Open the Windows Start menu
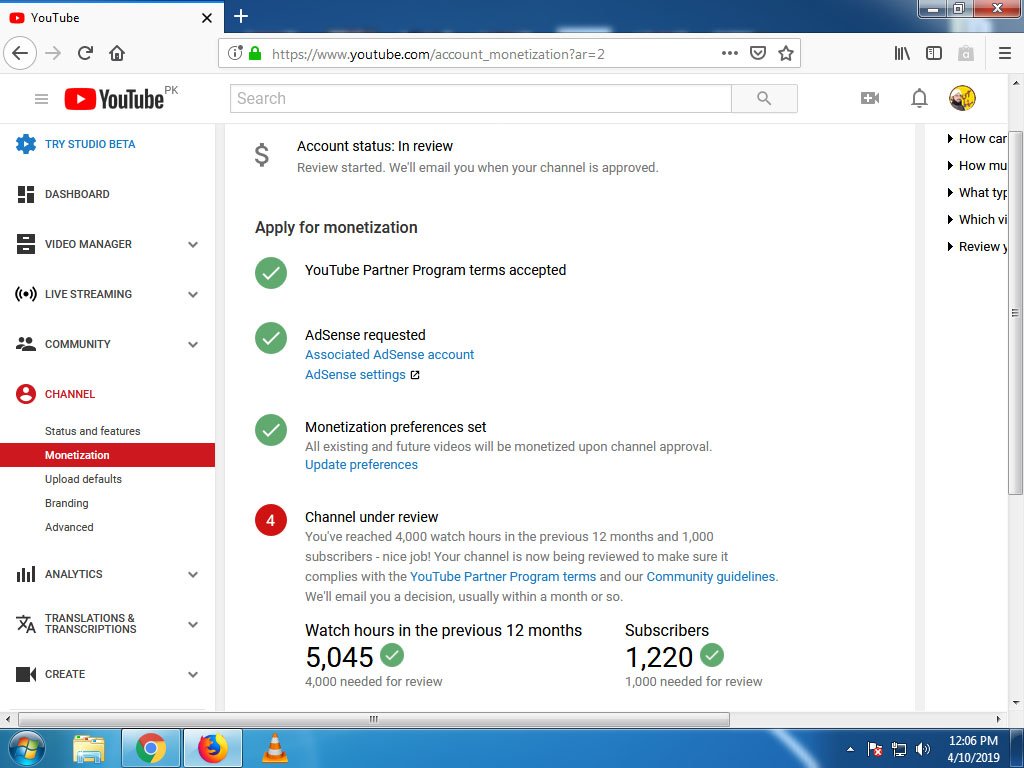The image size is (1024, 768). pos(26,748)
